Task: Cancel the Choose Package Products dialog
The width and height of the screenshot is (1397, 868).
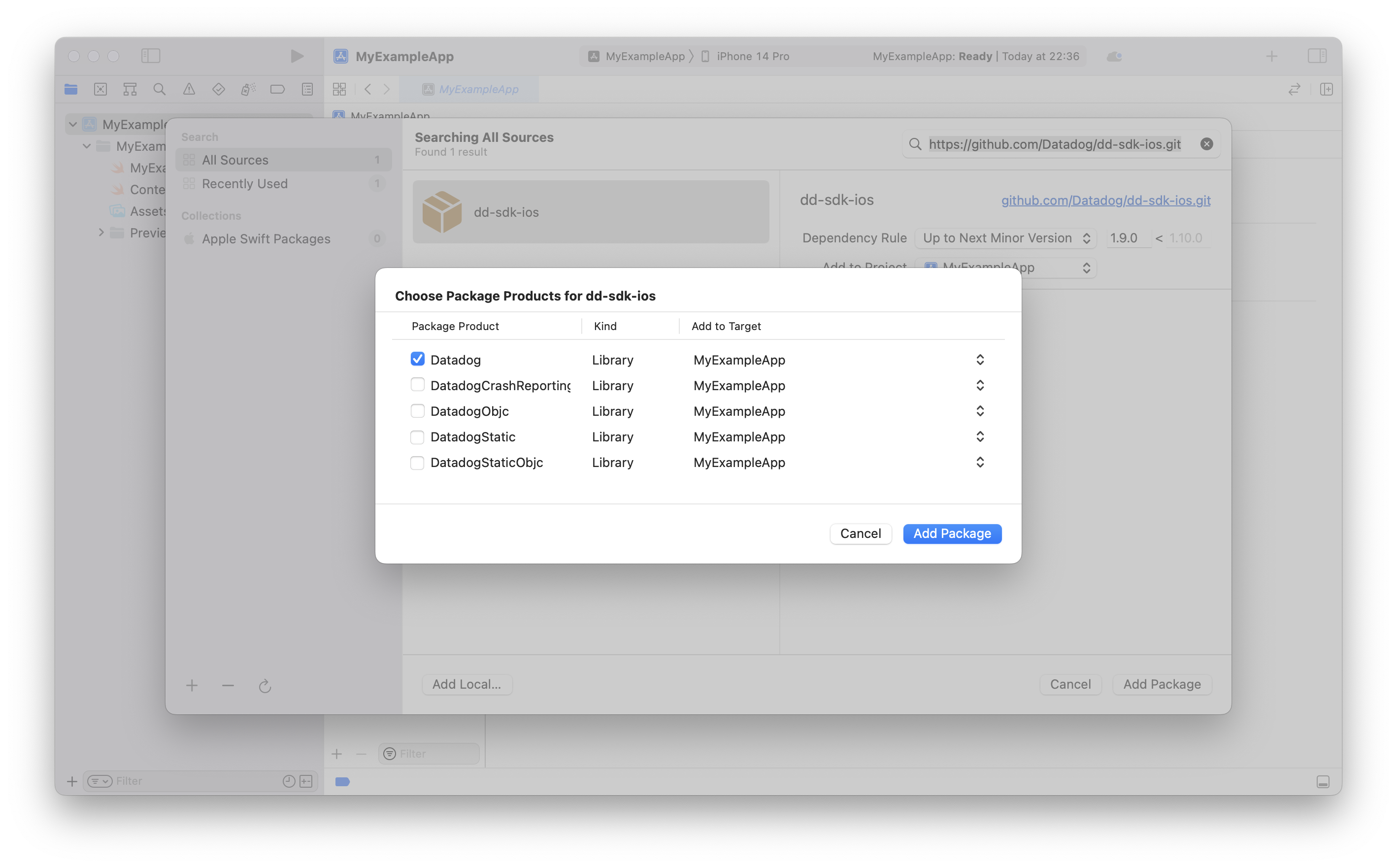Action: 861,534
